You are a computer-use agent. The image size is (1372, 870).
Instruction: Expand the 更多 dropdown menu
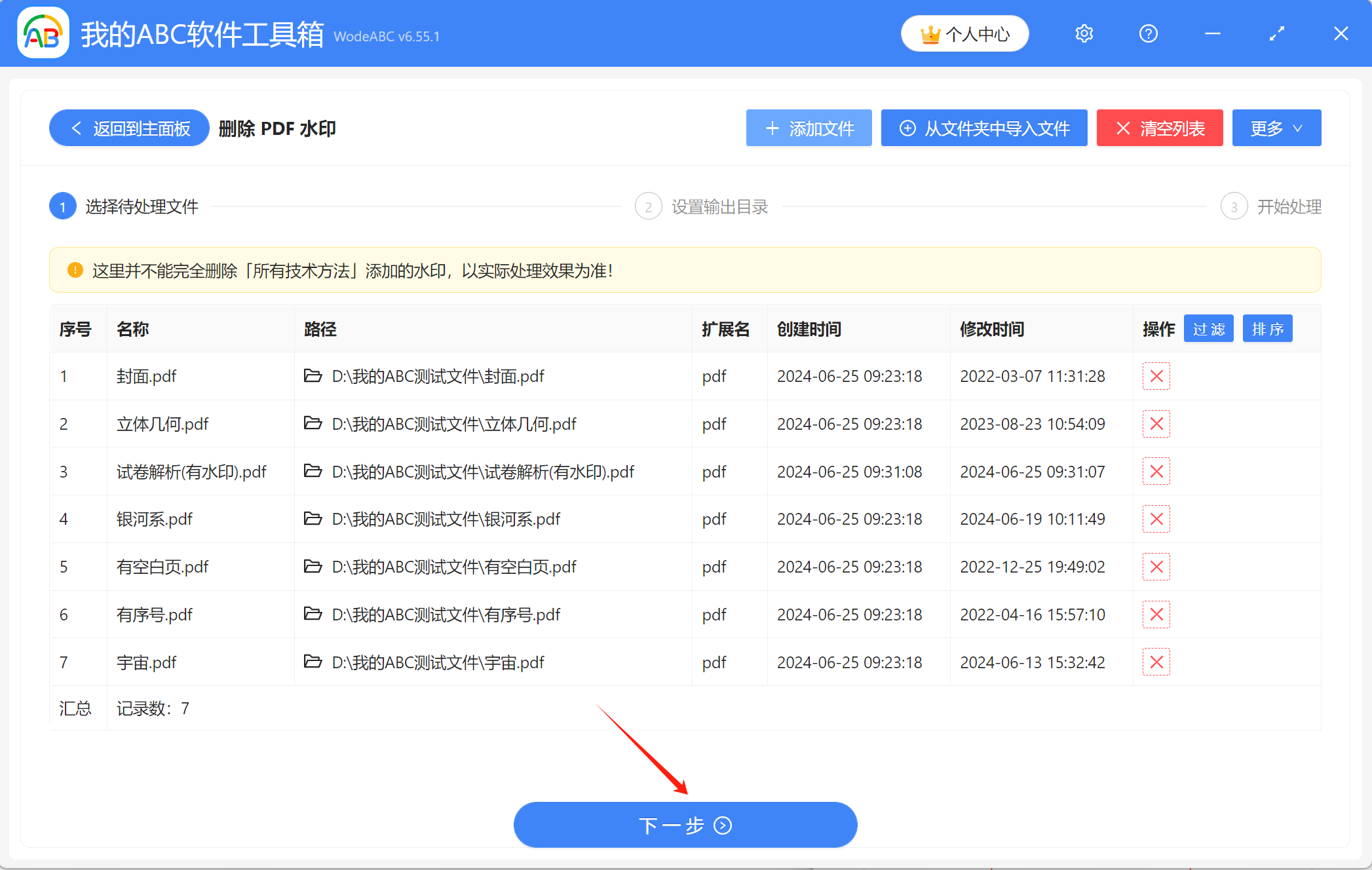1276,128
